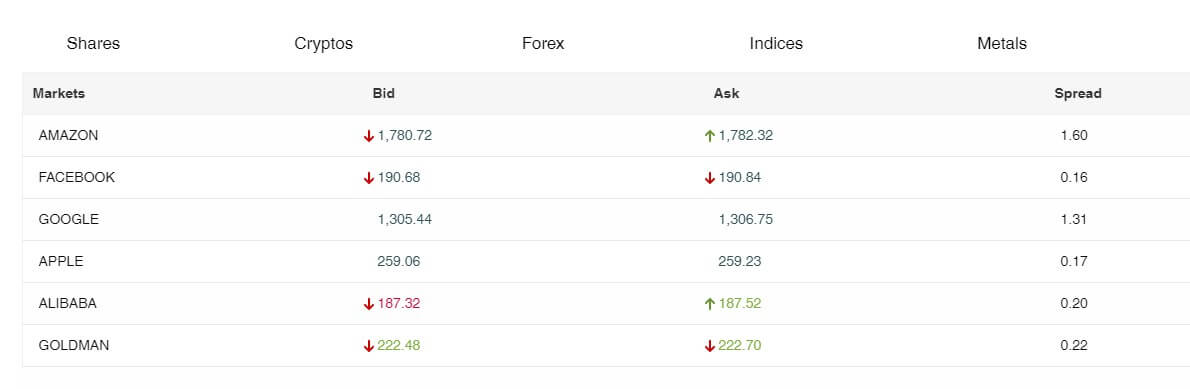
Task: Click the Bid column header
Action: pyautogui.click(x=383, y=93)
